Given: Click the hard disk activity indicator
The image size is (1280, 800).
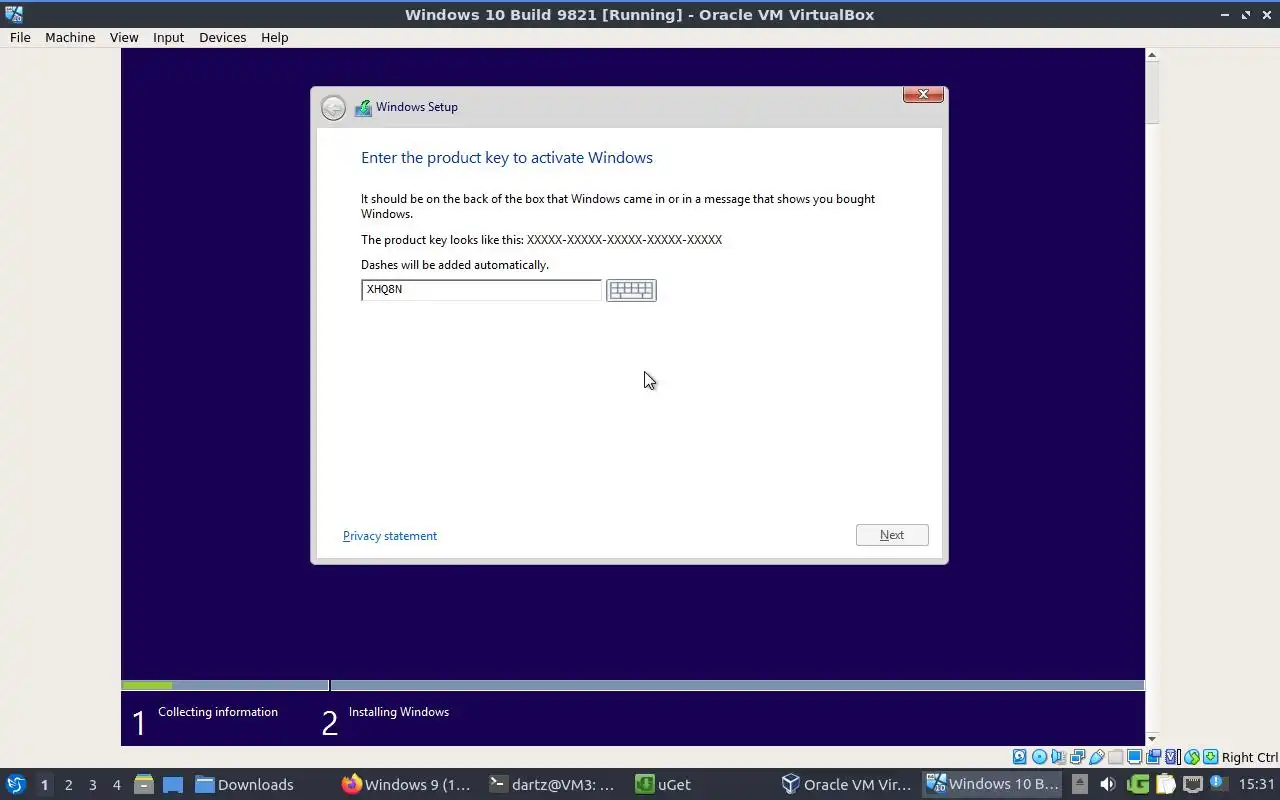Looking at the screenshot, I should pyautogui.click(x=1019, y=757).
